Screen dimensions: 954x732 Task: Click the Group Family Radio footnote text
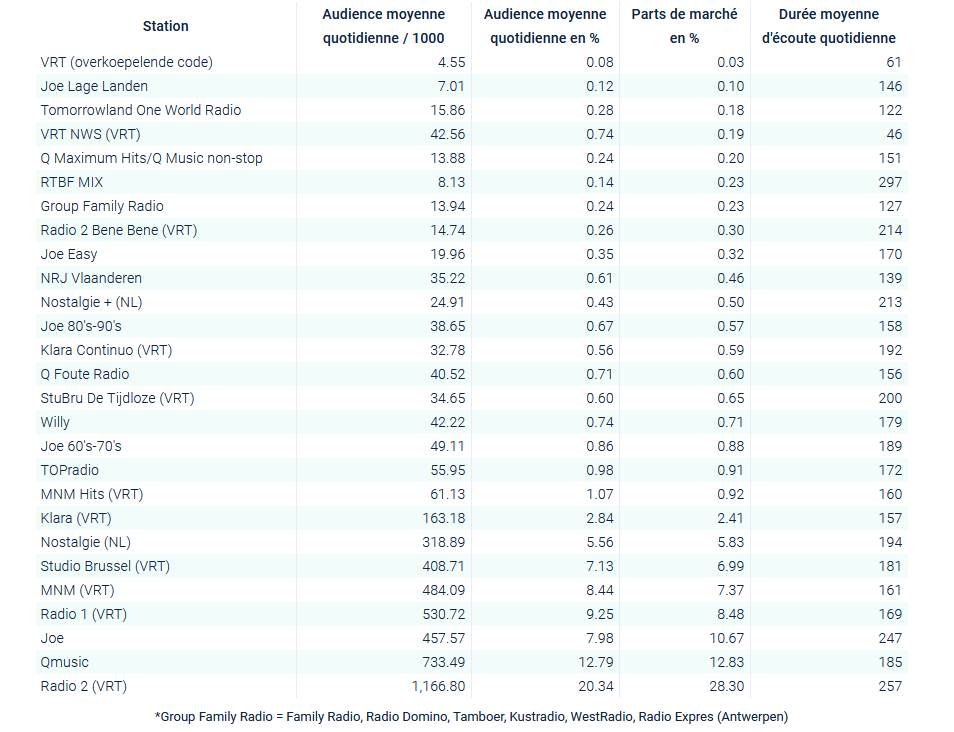tap(471, 716)
